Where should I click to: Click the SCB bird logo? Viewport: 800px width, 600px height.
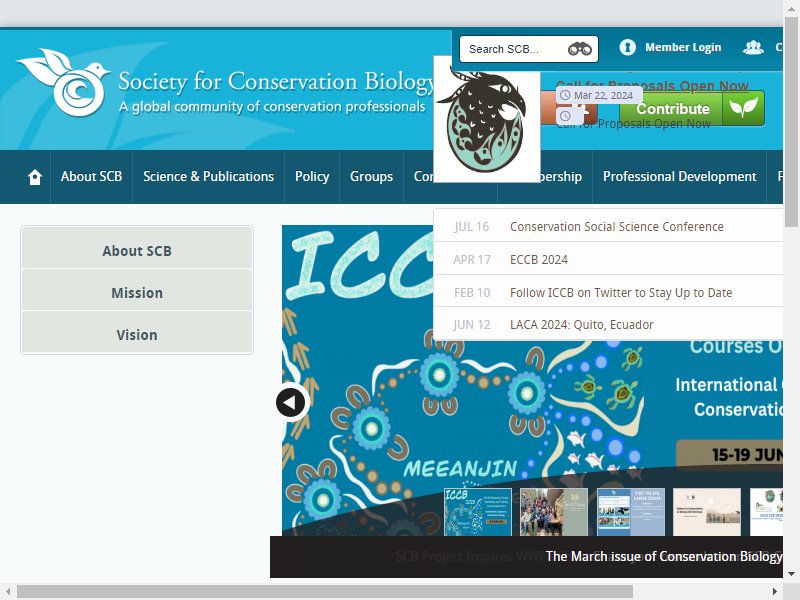64,82
